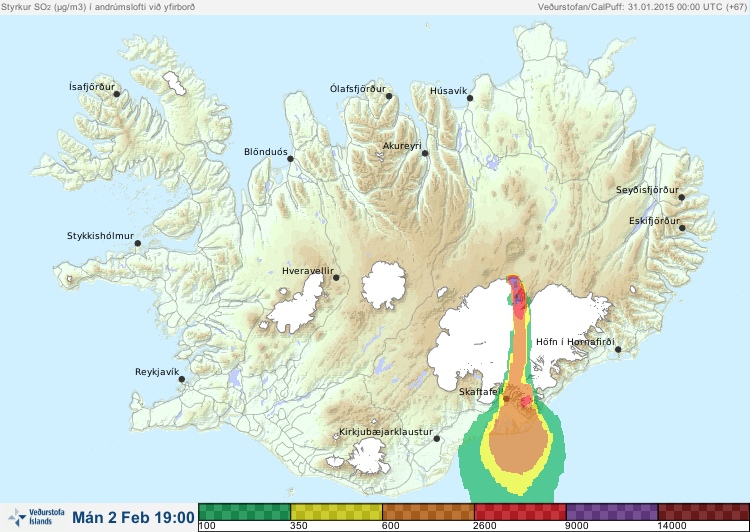
Task: Click the Blönduós marker dot
Action: 290,159
